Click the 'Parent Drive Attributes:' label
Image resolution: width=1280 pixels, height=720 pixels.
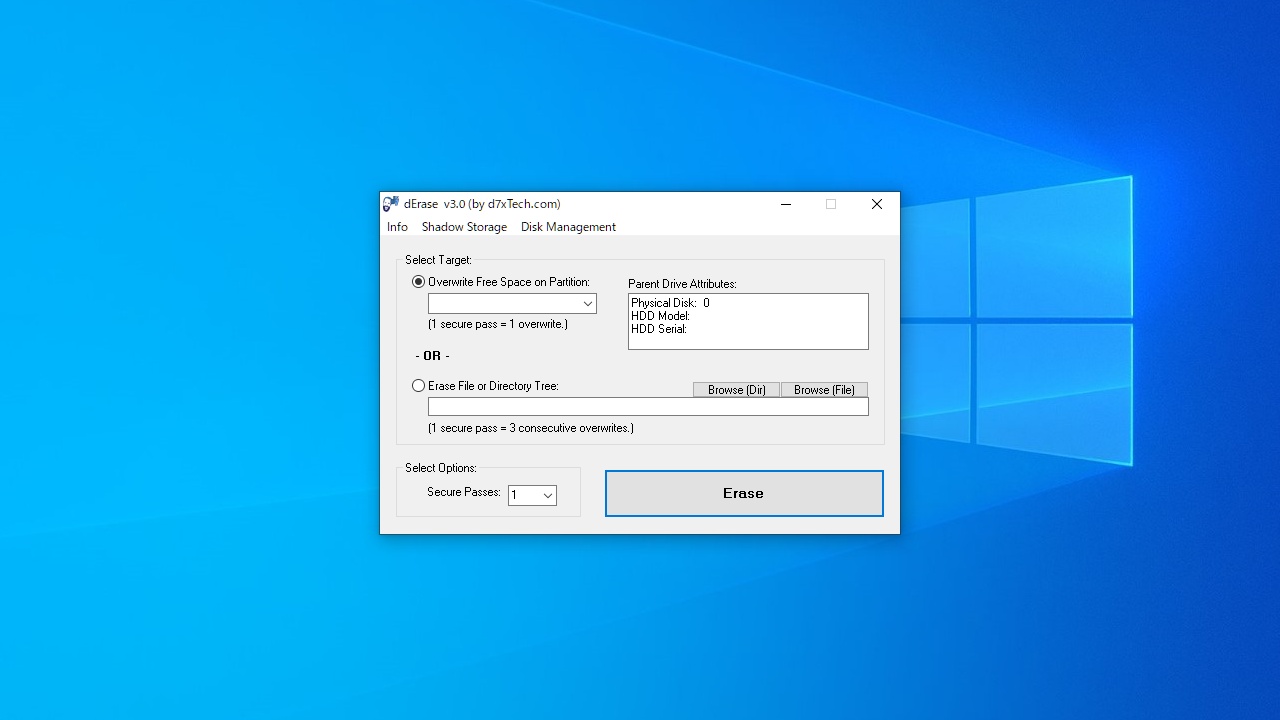[682, 284]
